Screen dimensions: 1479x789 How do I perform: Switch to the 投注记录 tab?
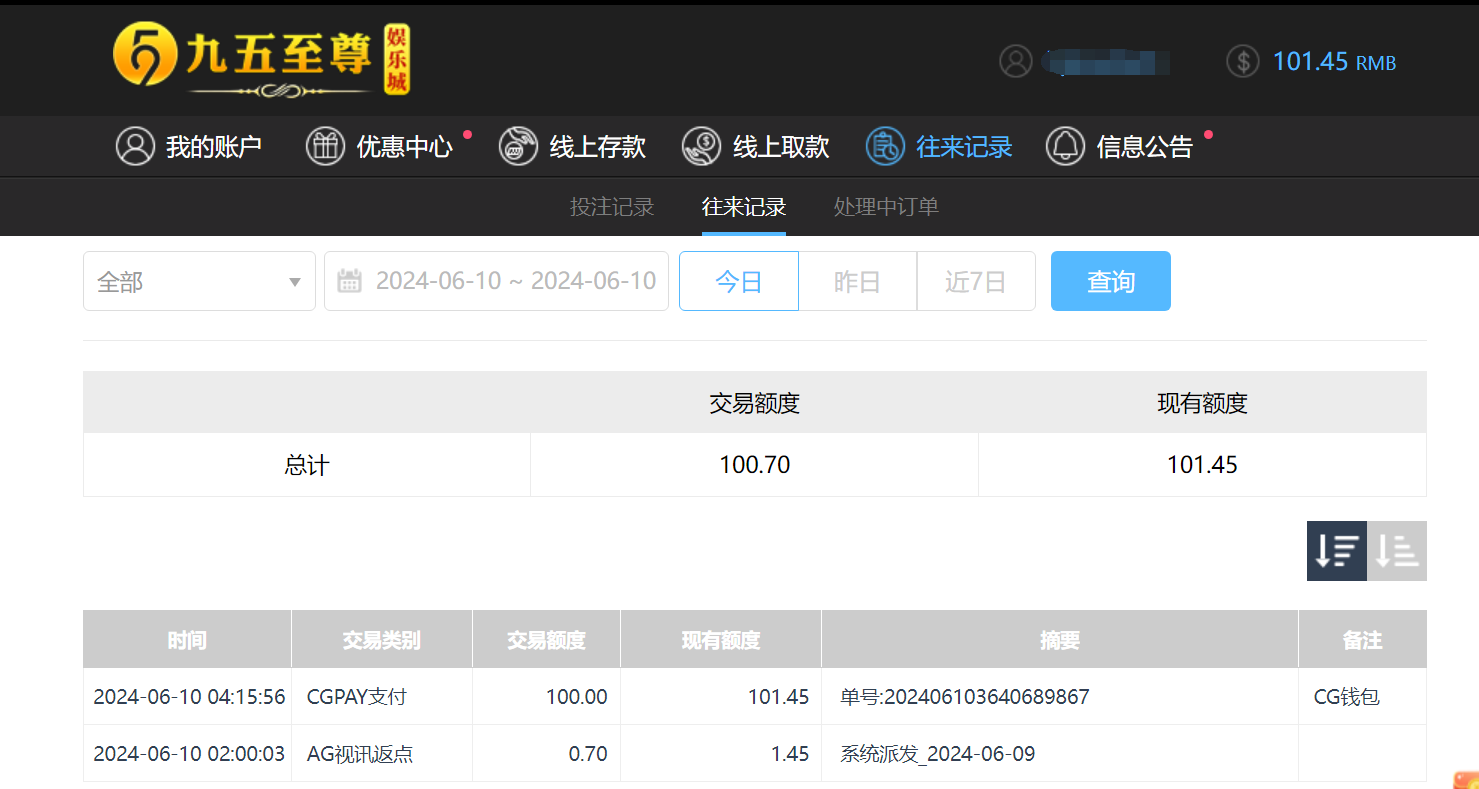tap(611, 207)
